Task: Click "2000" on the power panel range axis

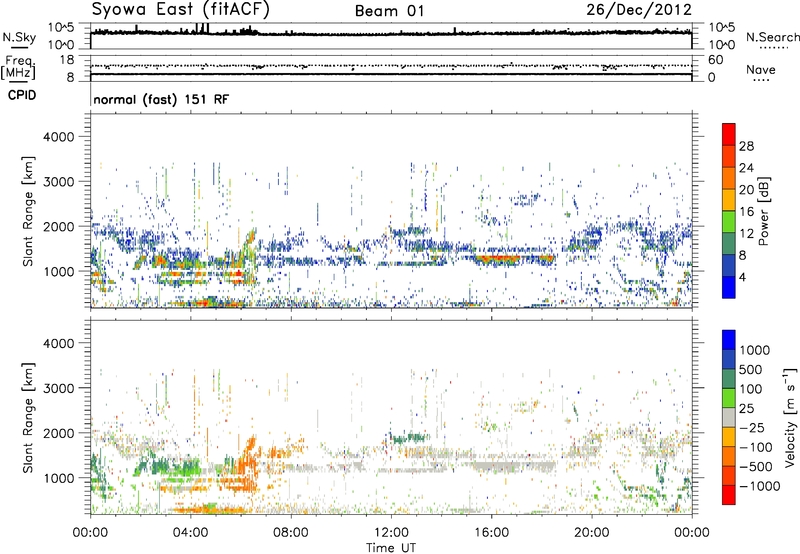Action: pyautogui.click(x=59, y=226)
